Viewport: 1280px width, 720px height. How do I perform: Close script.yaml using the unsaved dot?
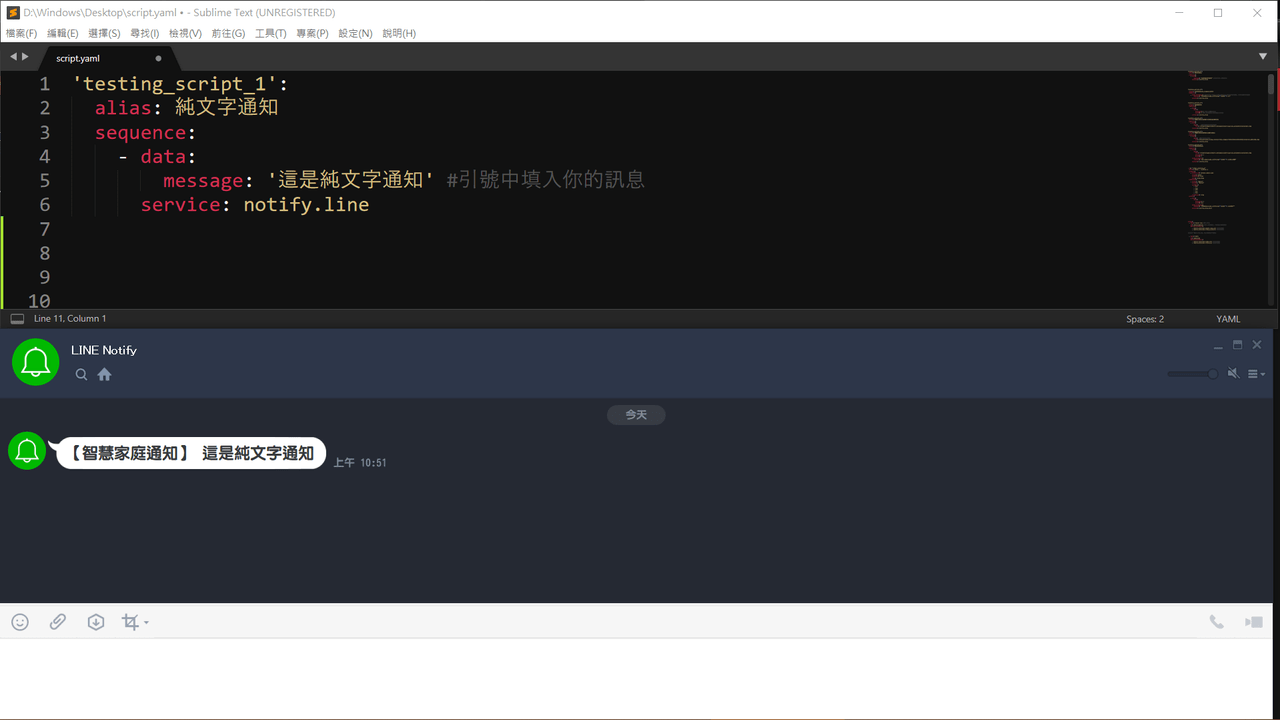(x=158, y=58)
